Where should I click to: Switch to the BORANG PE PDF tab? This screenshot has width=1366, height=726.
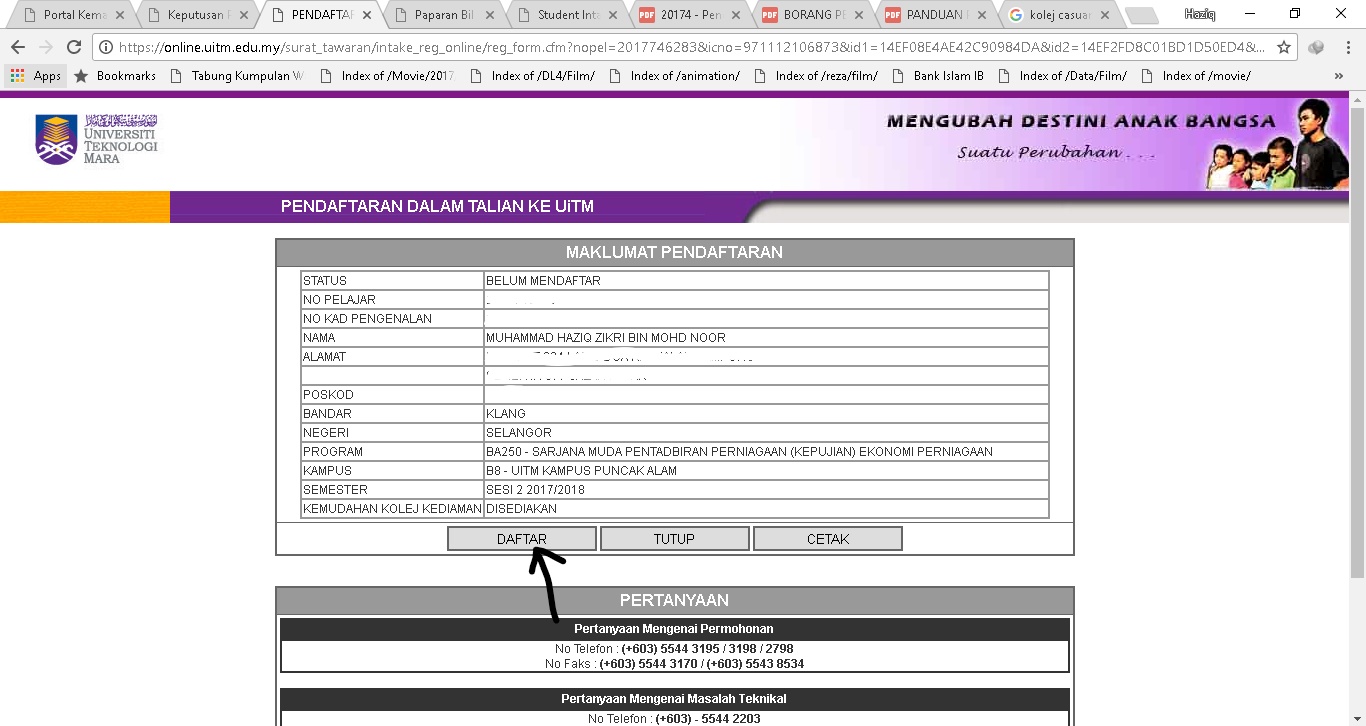(x=813, y=15)
